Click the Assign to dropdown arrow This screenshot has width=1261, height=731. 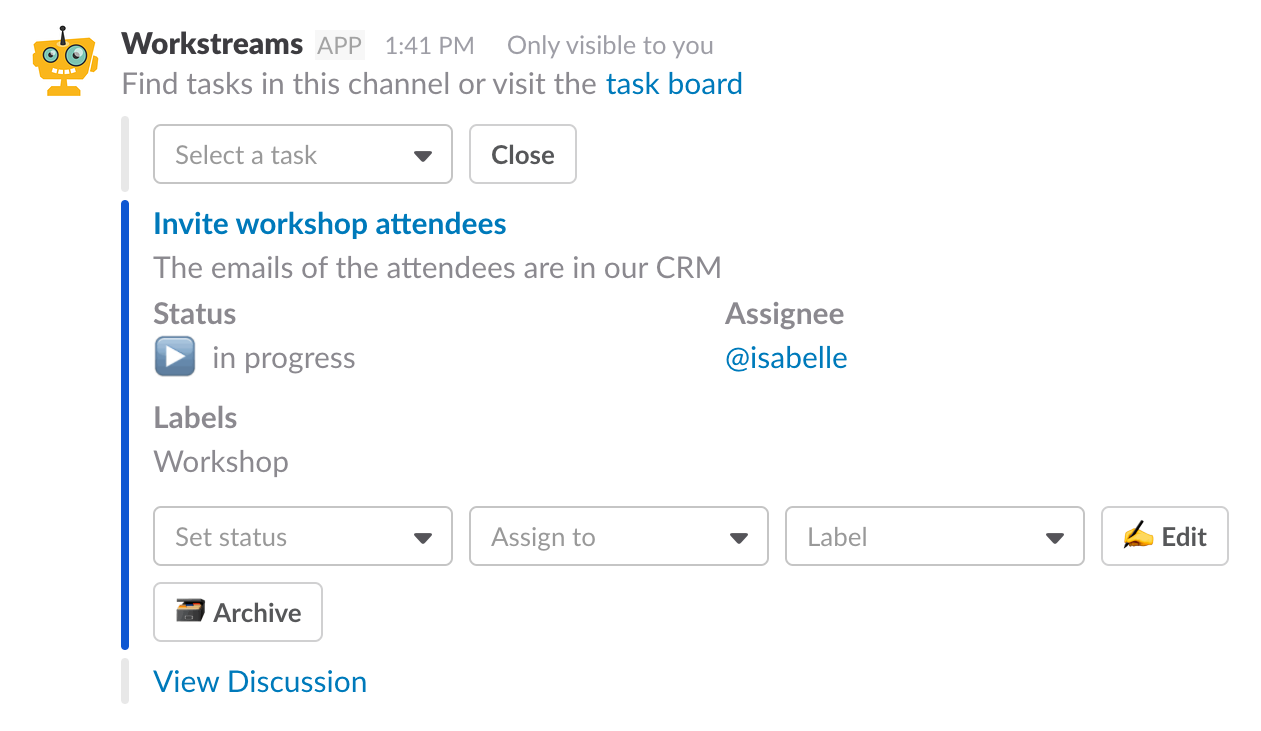(x=738, y=538)
